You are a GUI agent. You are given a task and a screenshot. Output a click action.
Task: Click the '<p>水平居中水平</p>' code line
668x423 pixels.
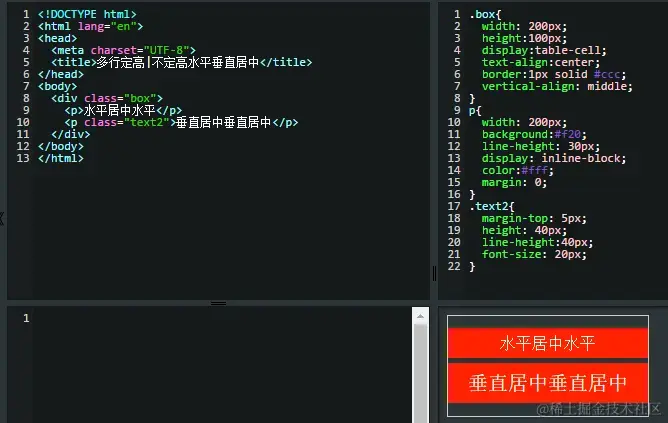pos(123,110)
